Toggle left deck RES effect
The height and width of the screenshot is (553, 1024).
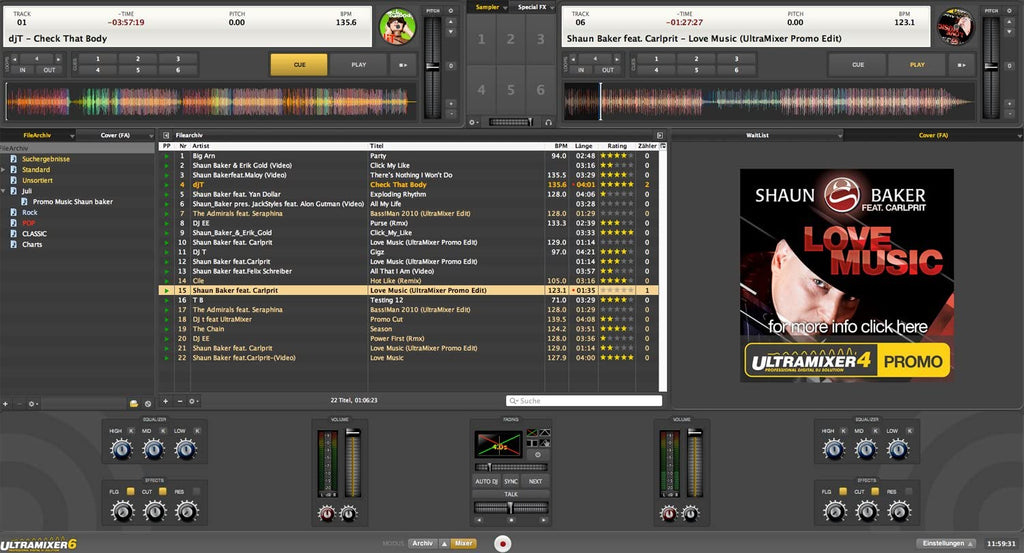[196, 492]
